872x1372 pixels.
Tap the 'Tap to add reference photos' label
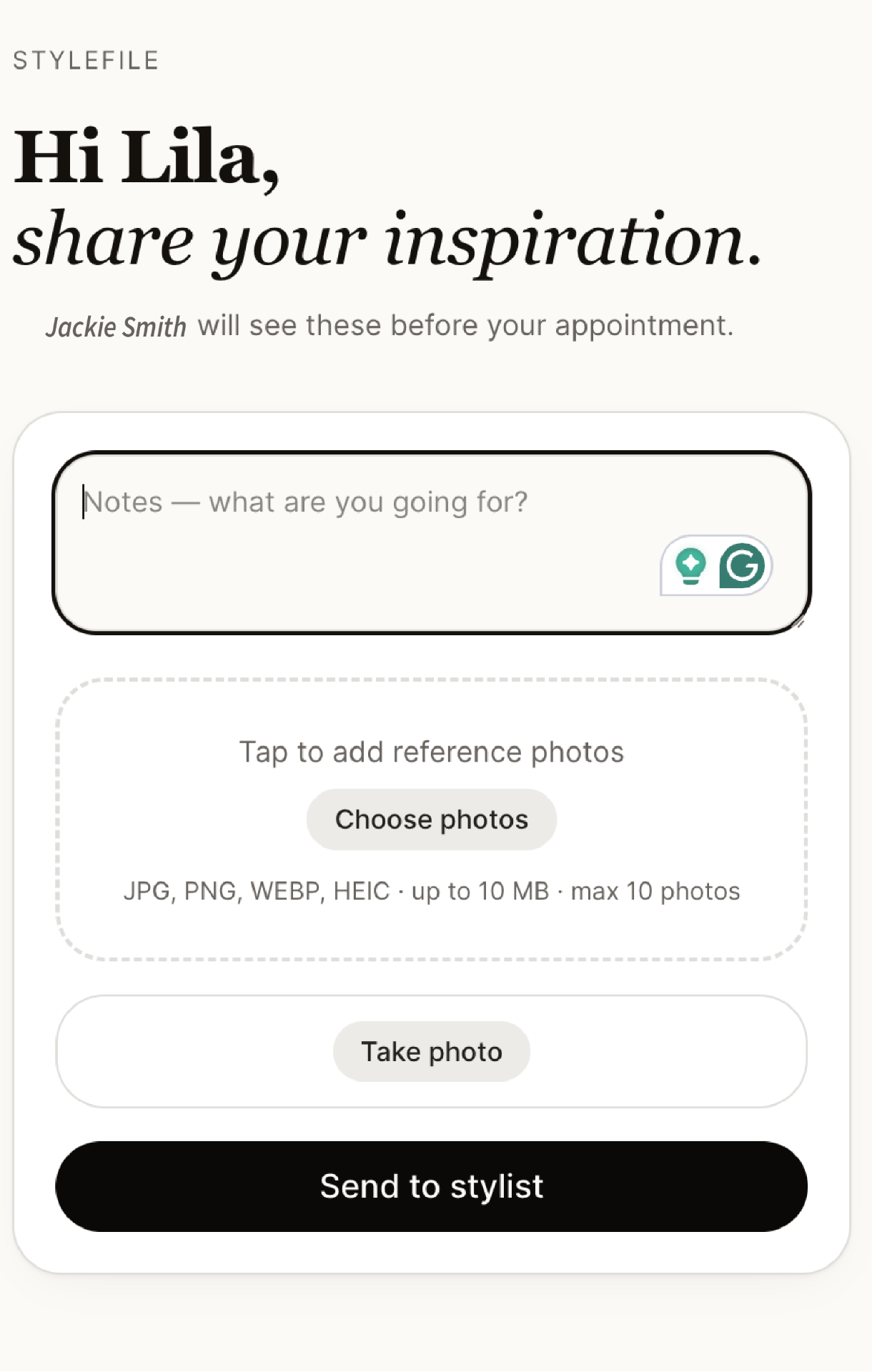[x=431, y=752]
